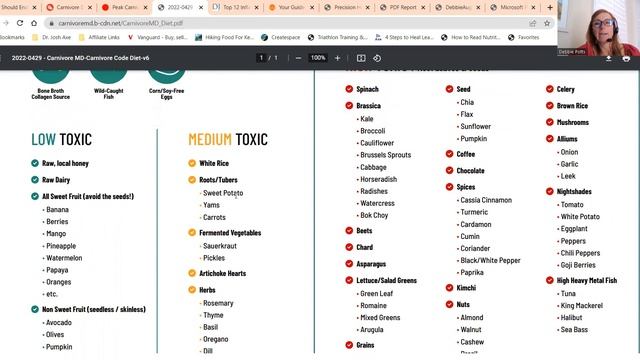This screenshot has width=640, height=360.
Task: Go to the browser home page
Action: point(34,23)
